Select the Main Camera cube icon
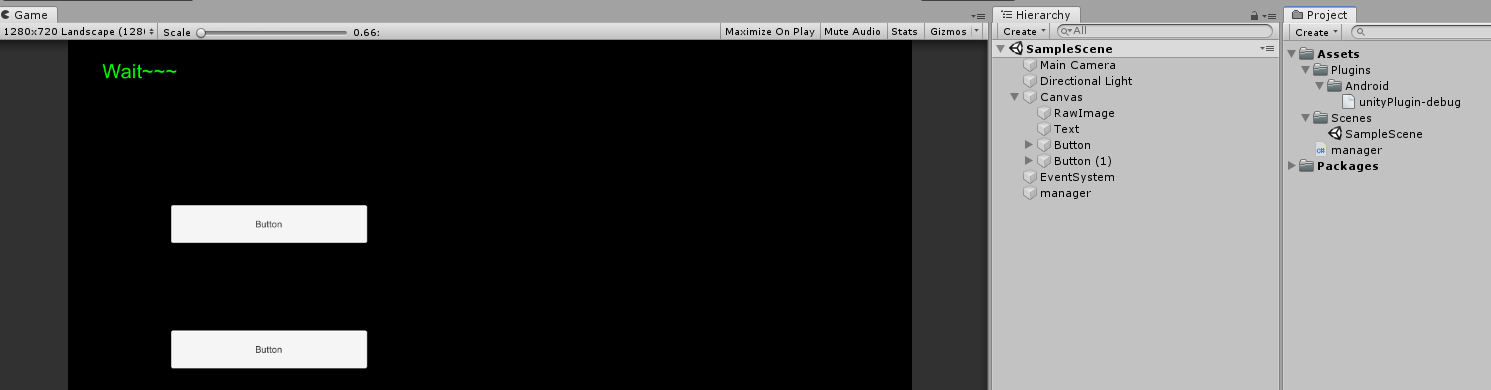Image resolution: width=1491 pixels, height=390 pixels. [x=1030, y=65]
